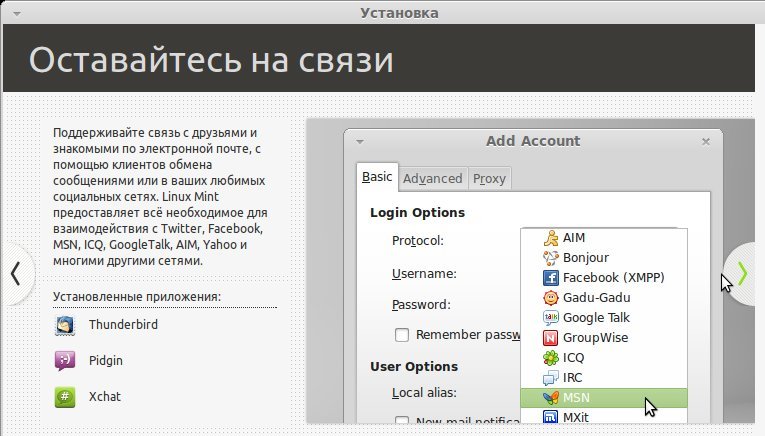The width and height of the screenshot is (765, 436).
Task: Click the Login Options heading
Action: pos(417,213)
